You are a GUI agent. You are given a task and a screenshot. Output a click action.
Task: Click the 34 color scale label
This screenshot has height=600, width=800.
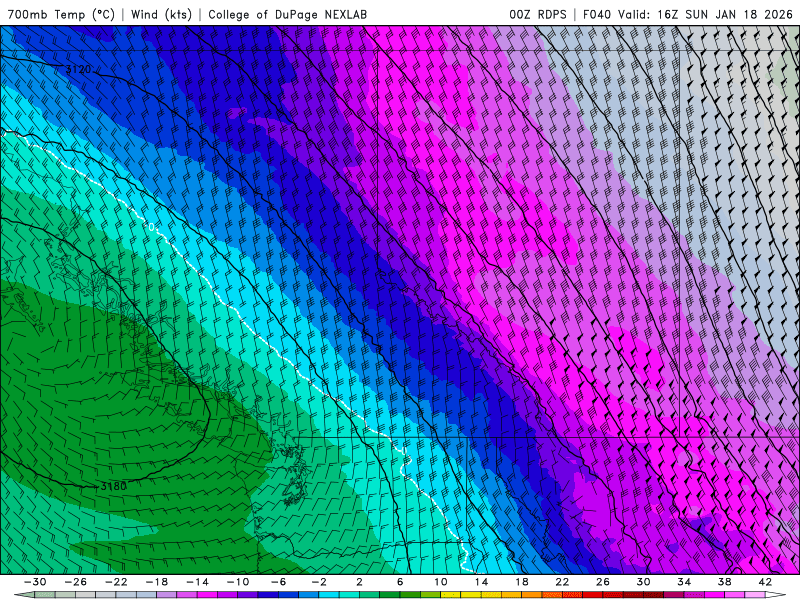pos(684,582)
